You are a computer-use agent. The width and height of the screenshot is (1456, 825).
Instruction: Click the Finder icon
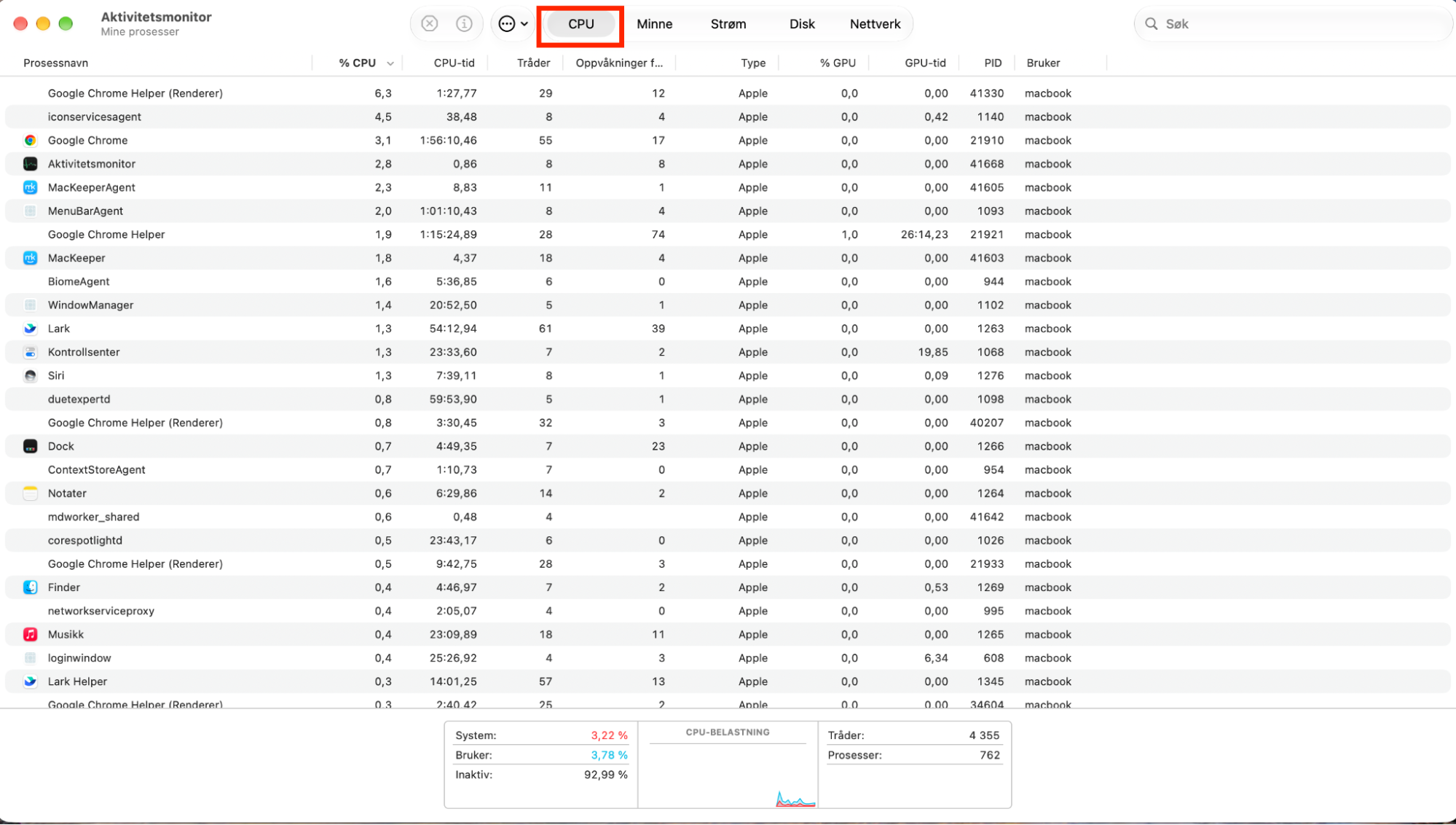(x=30, y=587)
